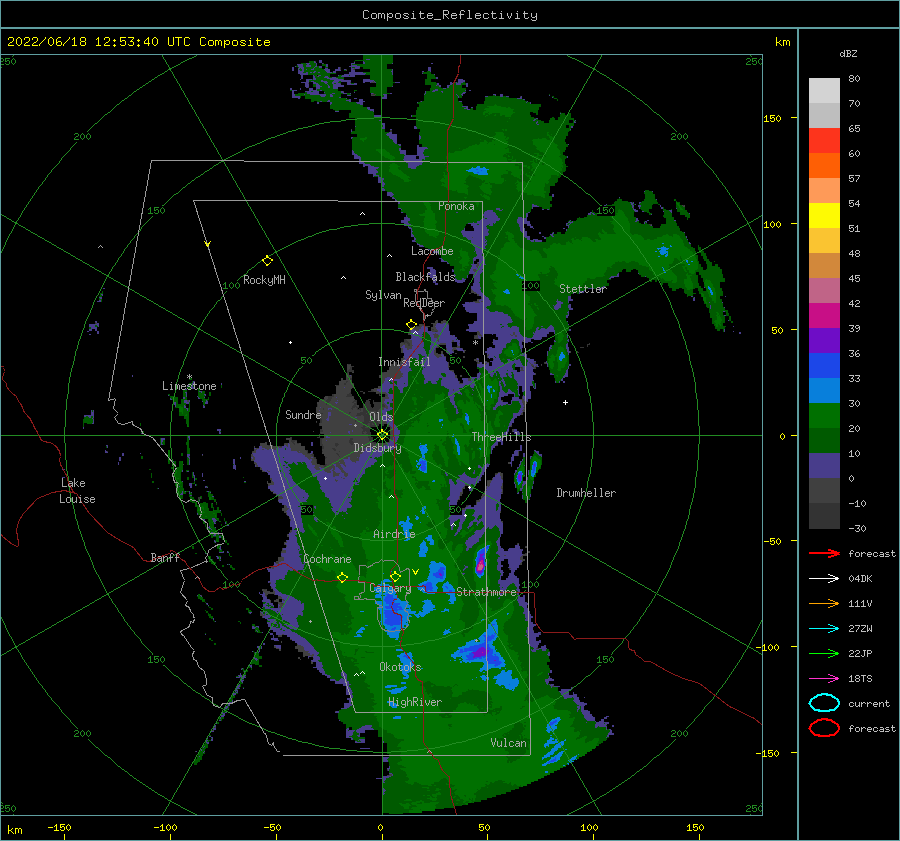900x841 pixels.
Task: Click the Sylvan label
Action: tap(383, 295)
